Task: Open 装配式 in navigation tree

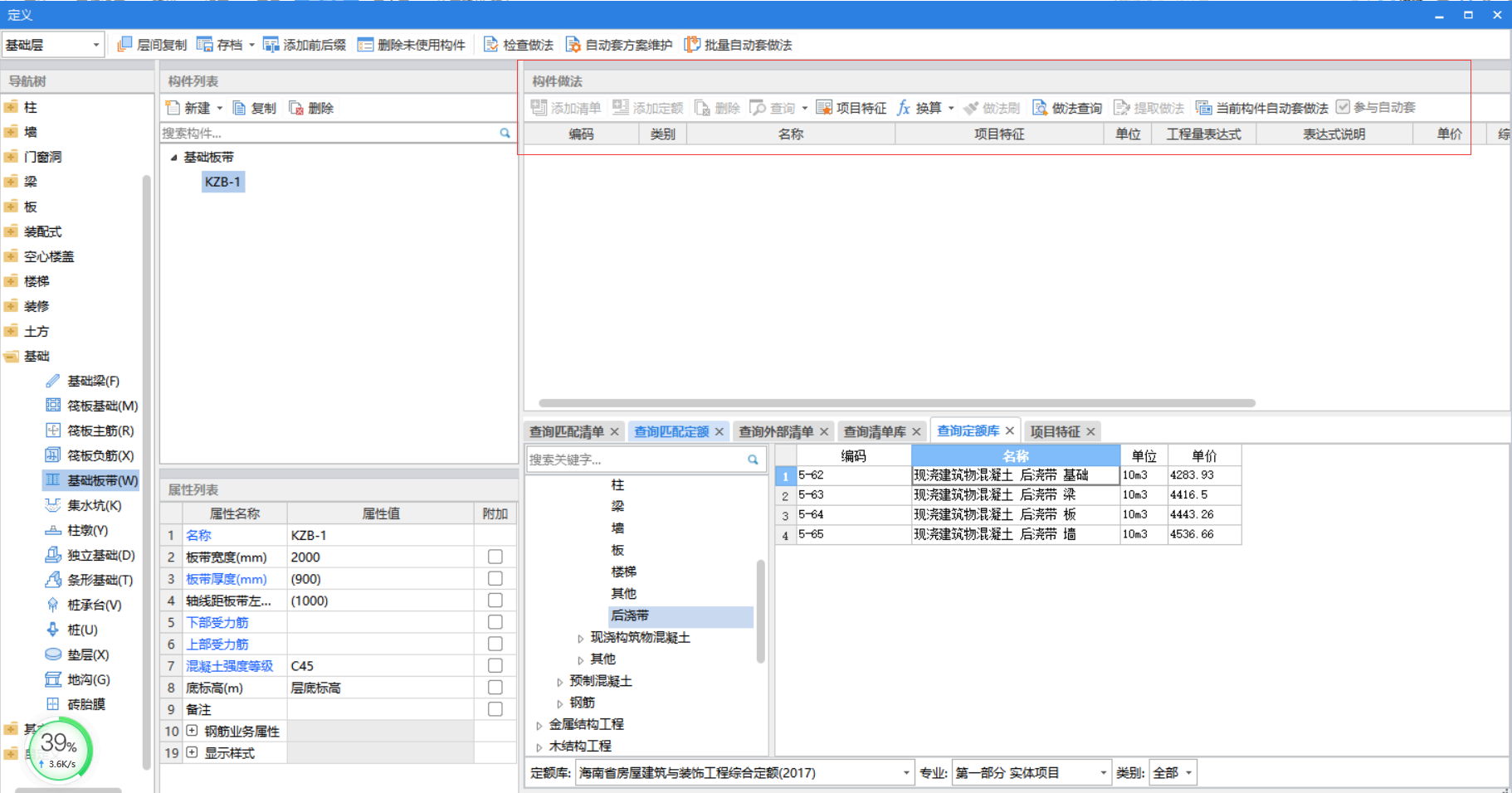Action: 43,231
